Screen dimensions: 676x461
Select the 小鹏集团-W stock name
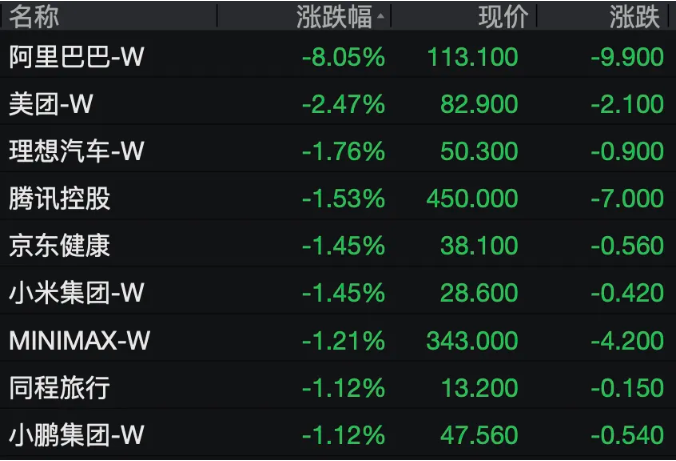pyautogui.click(x=76, y=435)
